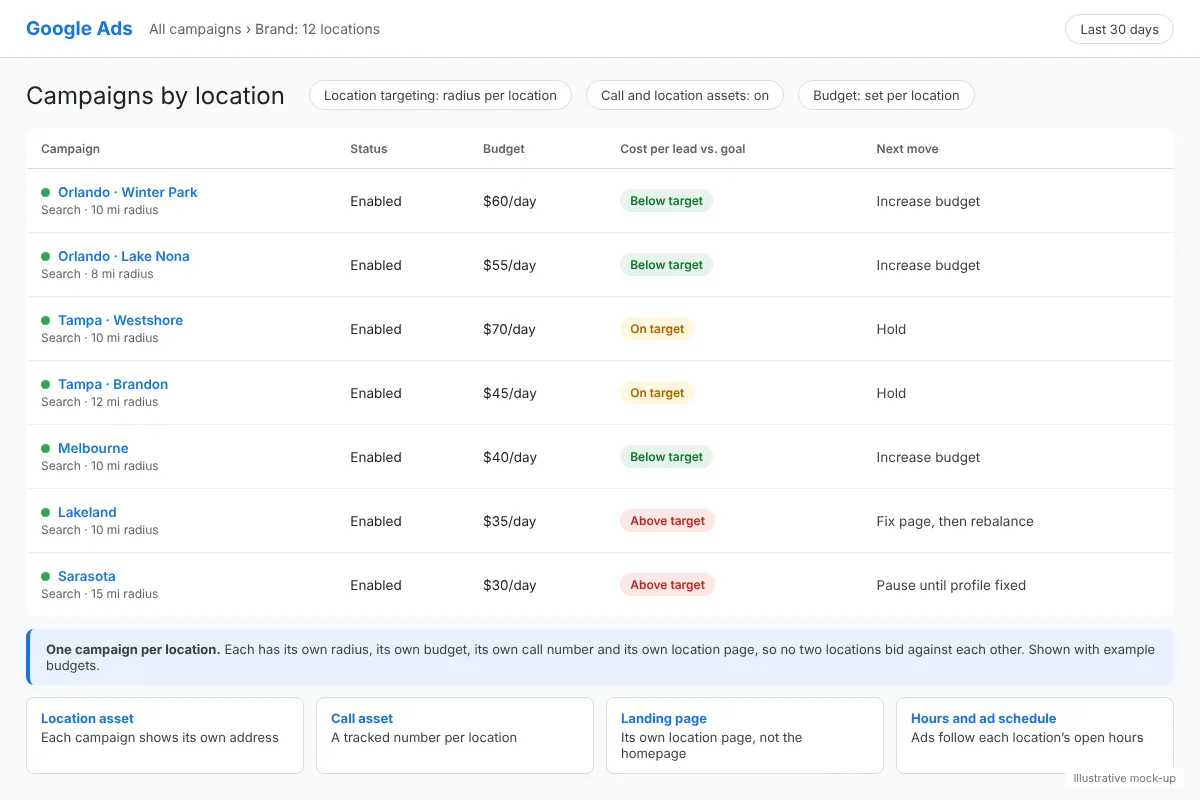Click the $70/day budget cell
1200x800 pixels.
pyautogui.click(x=510, y=329)
